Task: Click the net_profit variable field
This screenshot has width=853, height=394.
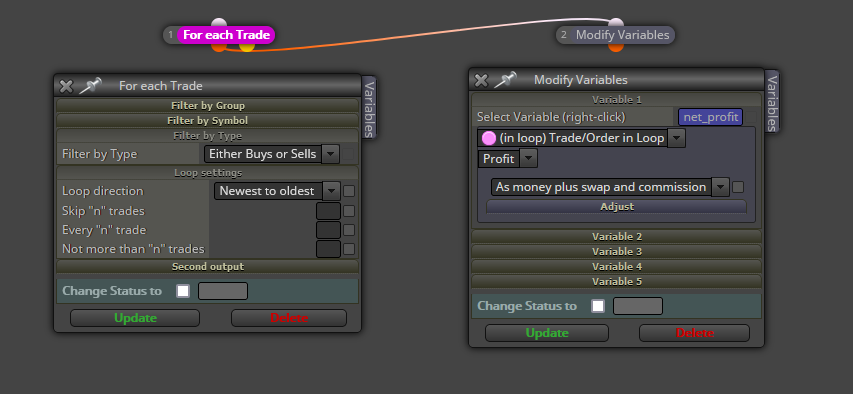Action: pyautogui.click(x=710, y=117)
